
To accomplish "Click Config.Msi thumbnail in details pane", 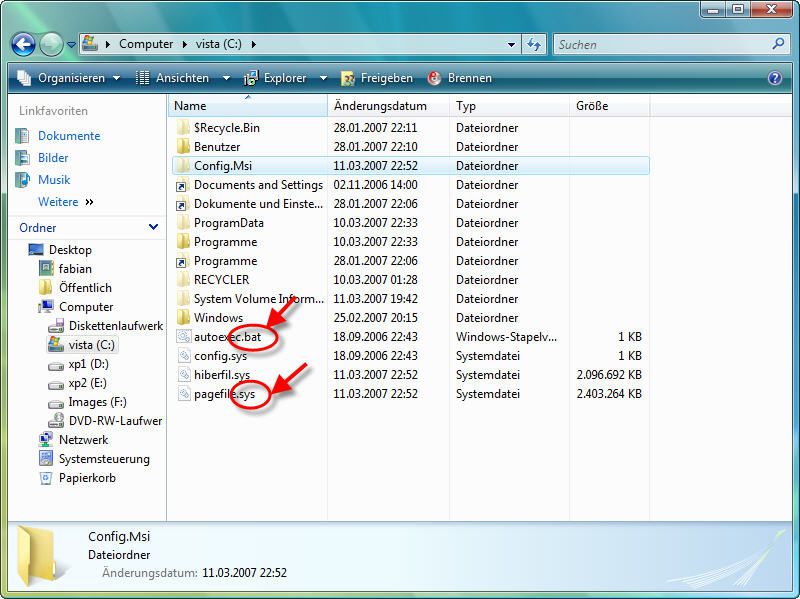I will coord(40,557).
